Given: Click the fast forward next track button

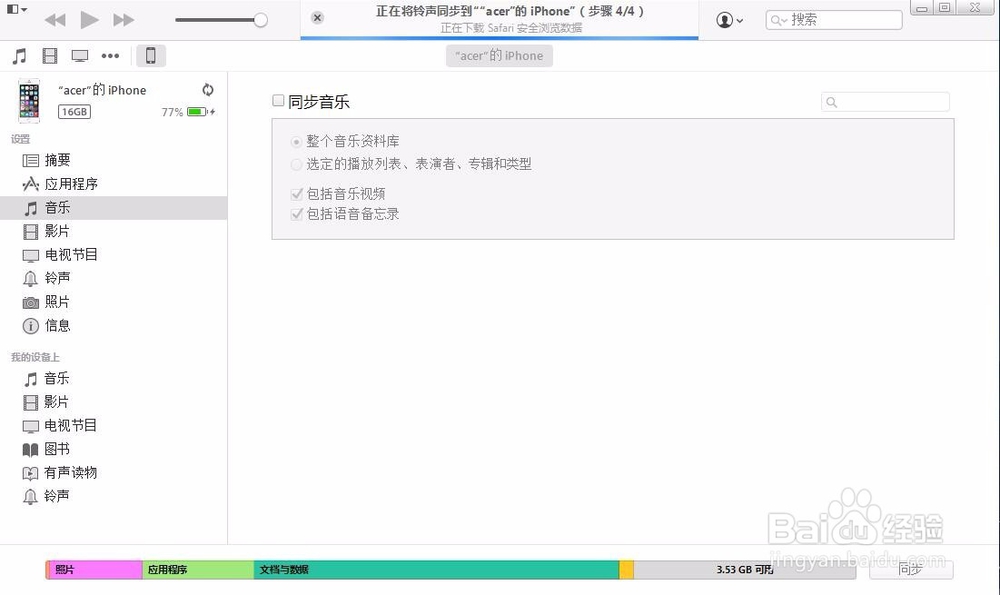Looking at the screenshot, I should point(124,20).
